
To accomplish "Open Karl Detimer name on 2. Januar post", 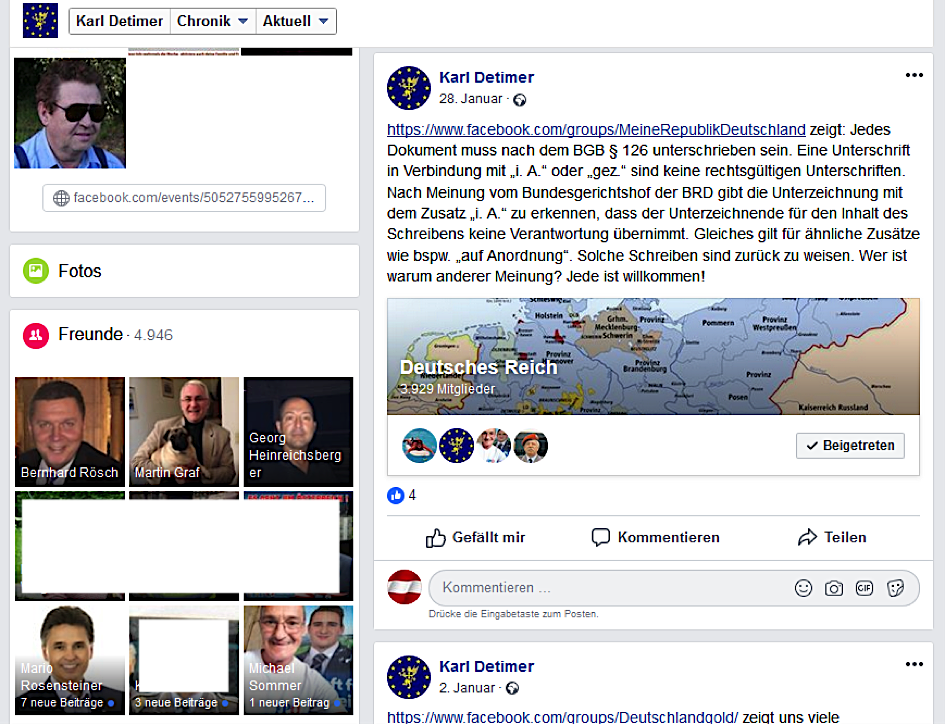I will [x=486, y=667].
